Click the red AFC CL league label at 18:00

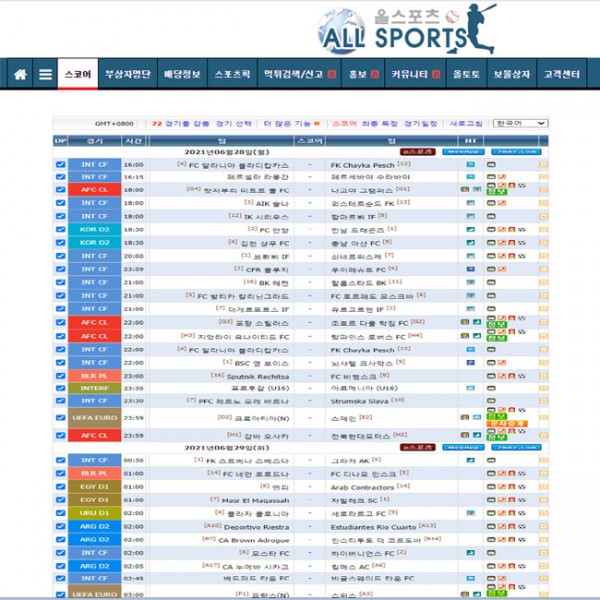pyautogui.click(x=95, y=190)
